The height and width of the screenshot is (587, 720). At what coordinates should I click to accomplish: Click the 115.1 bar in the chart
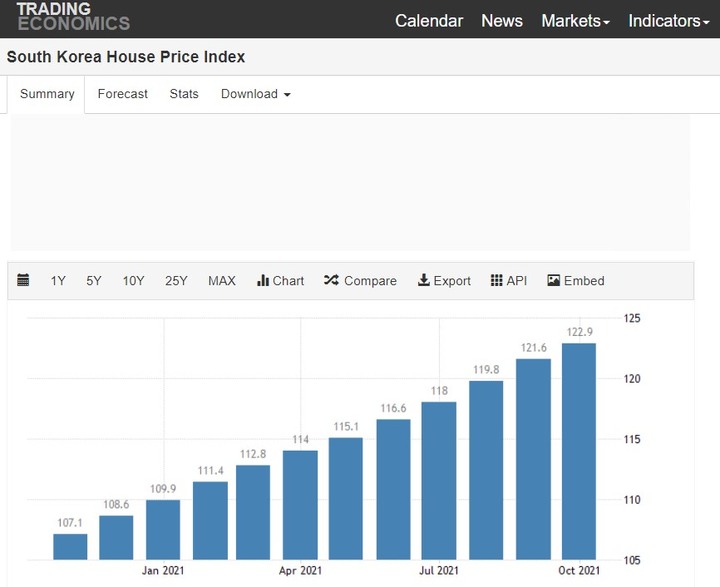tap(346, 498)
